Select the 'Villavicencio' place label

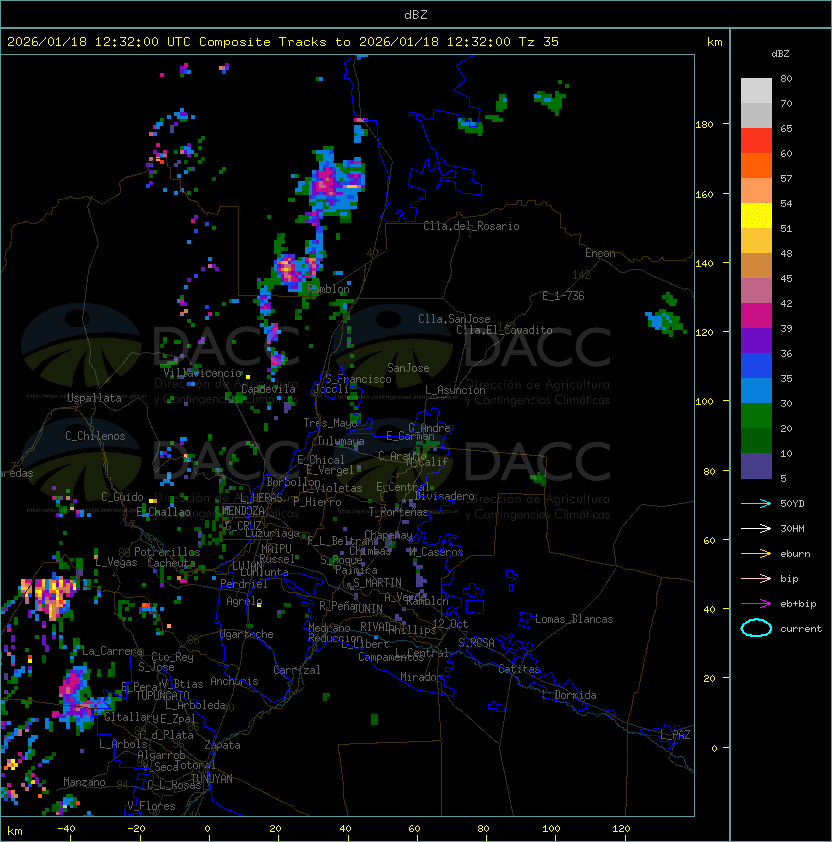click(202, 373)
